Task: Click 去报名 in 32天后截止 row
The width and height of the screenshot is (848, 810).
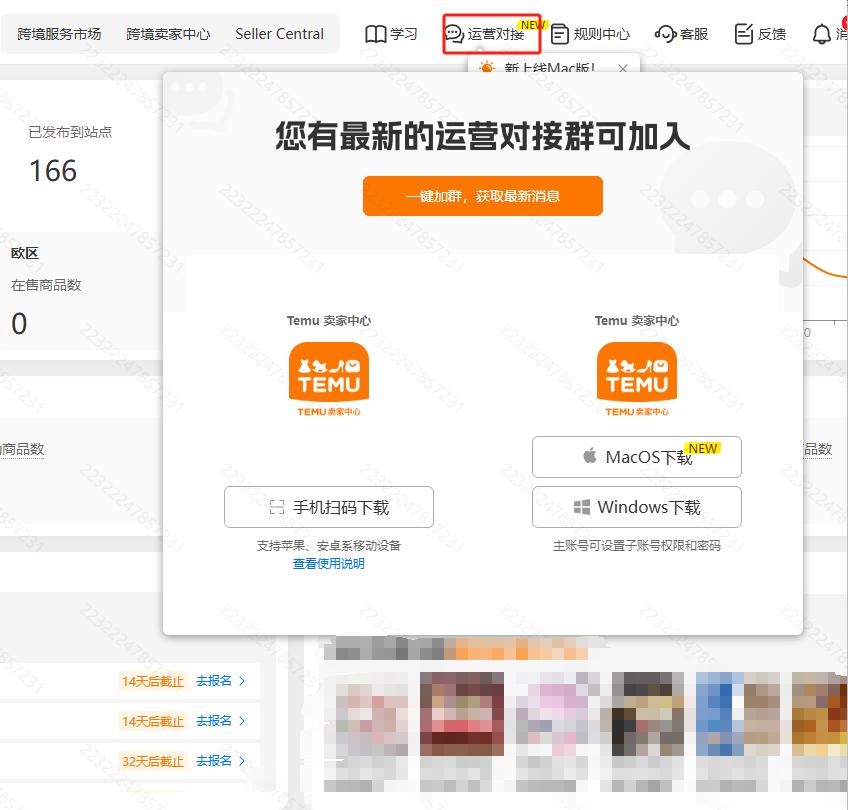Action: [214, 761]
